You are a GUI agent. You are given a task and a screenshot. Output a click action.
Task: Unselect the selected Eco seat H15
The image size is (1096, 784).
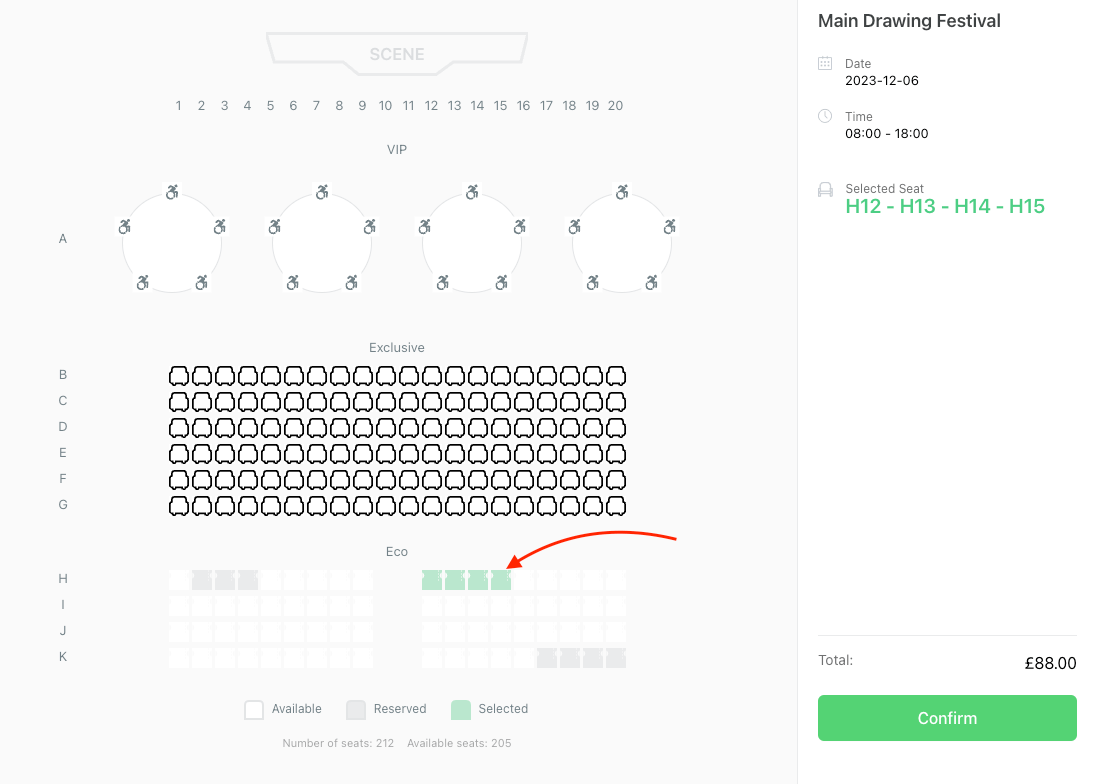pyautogui.click(x=501, y=580)
